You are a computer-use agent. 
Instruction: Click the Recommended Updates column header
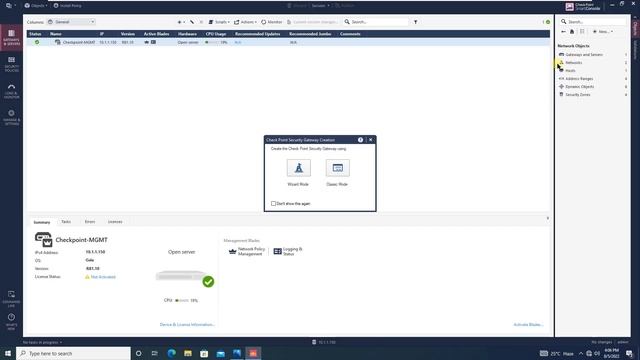(258, 34)
